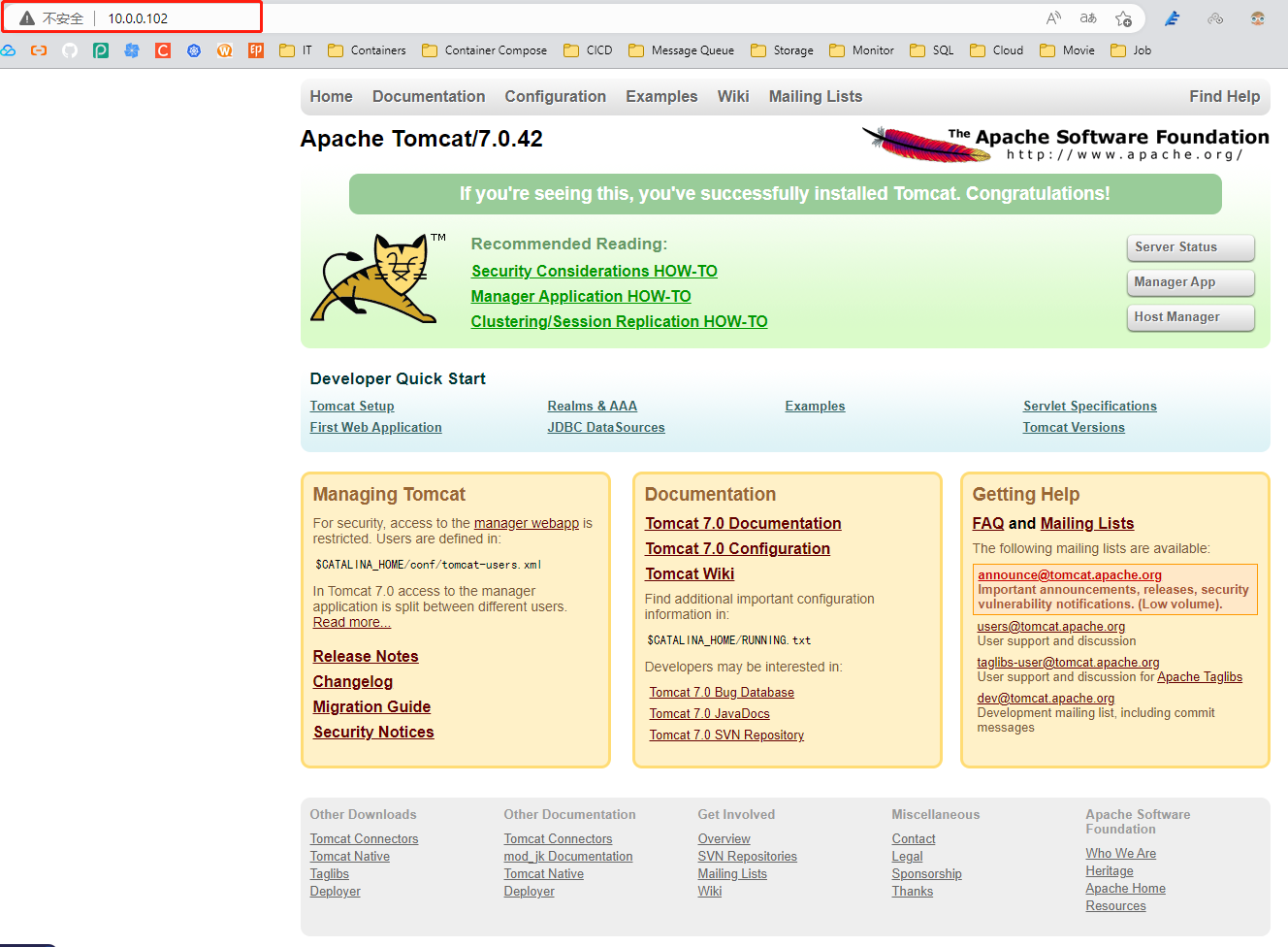This screenshot has width=1288, height=947.
Task: Open Manager Application HOW-TO link
Action: pos(581,296)
